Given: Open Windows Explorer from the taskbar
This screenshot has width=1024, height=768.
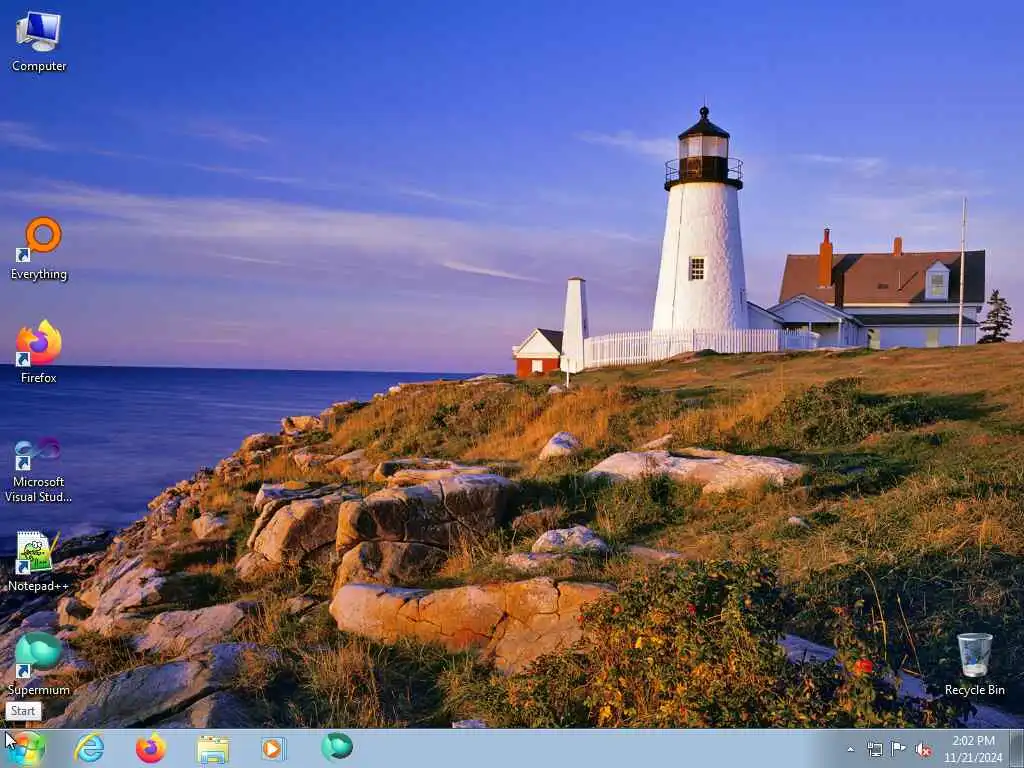Looking at the screenshot, I should click(x=213, y=750).
